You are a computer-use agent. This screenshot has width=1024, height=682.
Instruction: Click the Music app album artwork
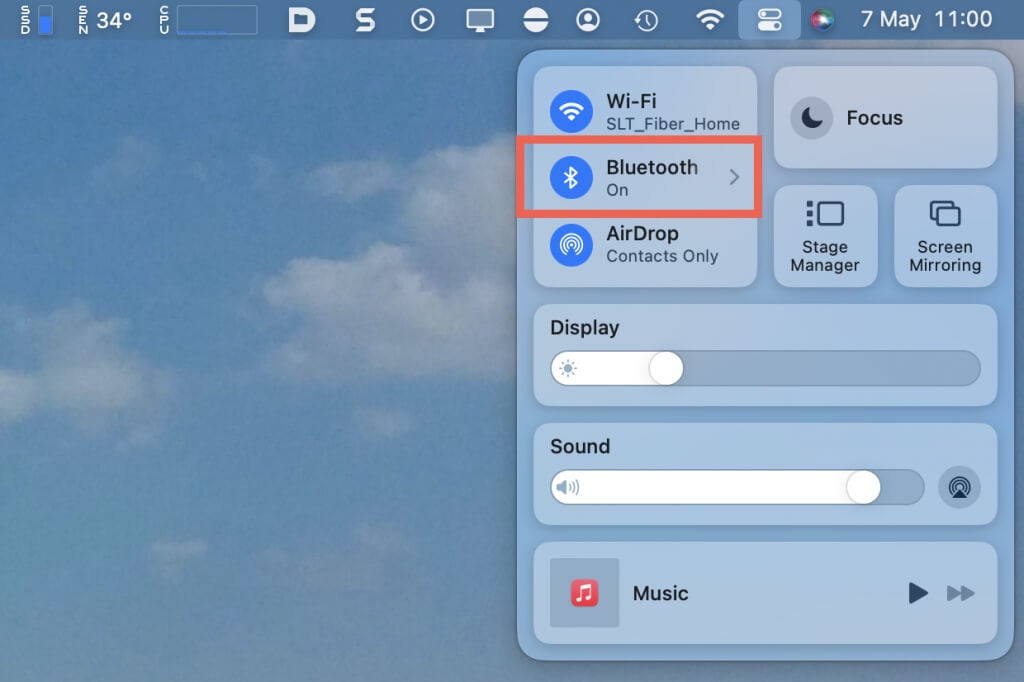tap(585, 593)
